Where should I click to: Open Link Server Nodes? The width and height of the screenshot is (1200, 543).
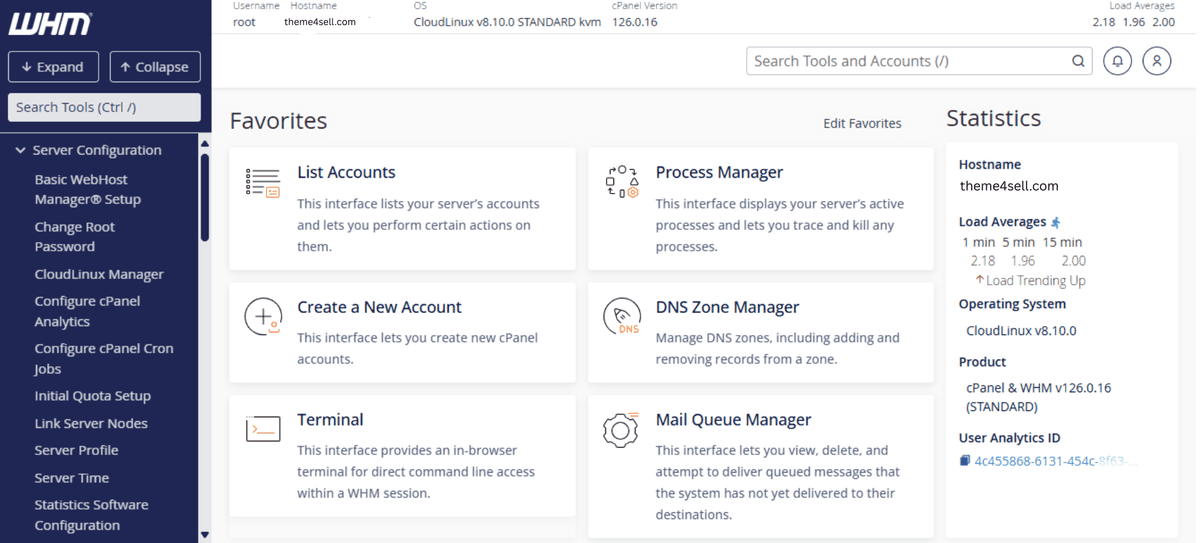click(x=91, y=423)
